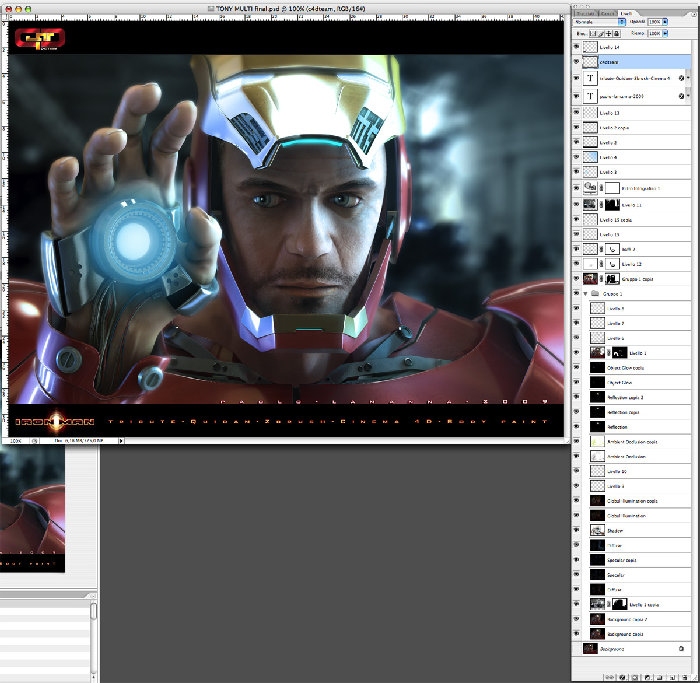Click the Fill percentage field
The image size is (700, 683).
pyautogui.click(x=655, y=33)
